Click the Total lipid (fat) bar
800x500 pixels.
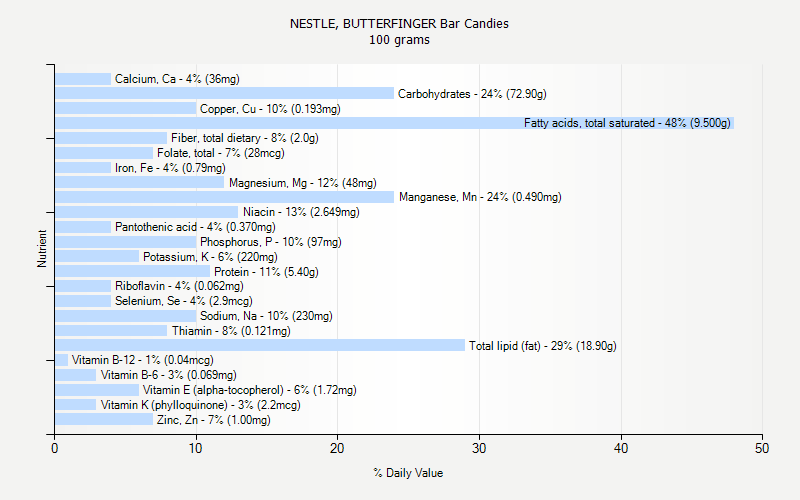(260, 345)
